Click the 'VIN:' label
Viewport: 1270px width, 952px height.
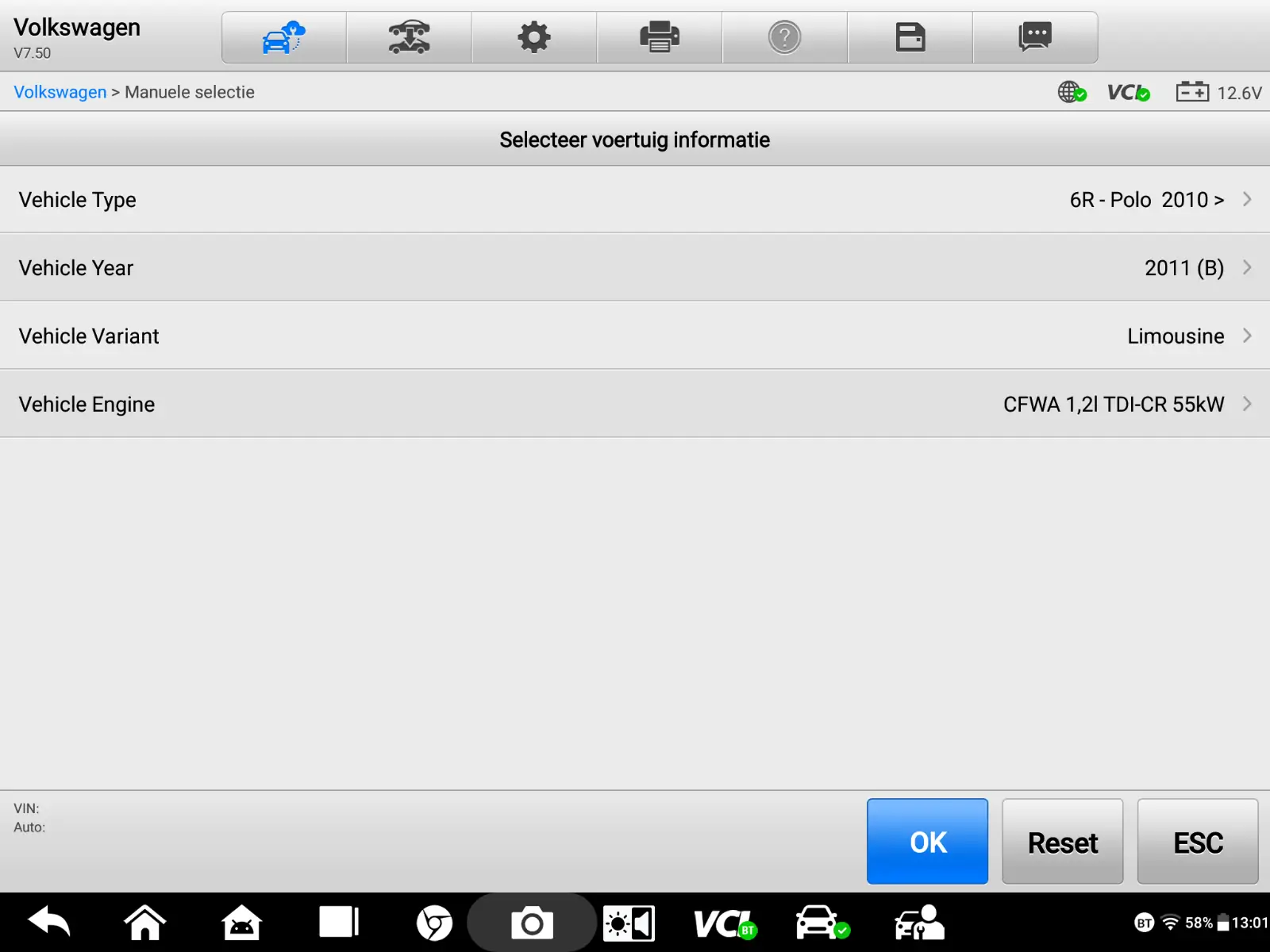(x=26, y=808)
